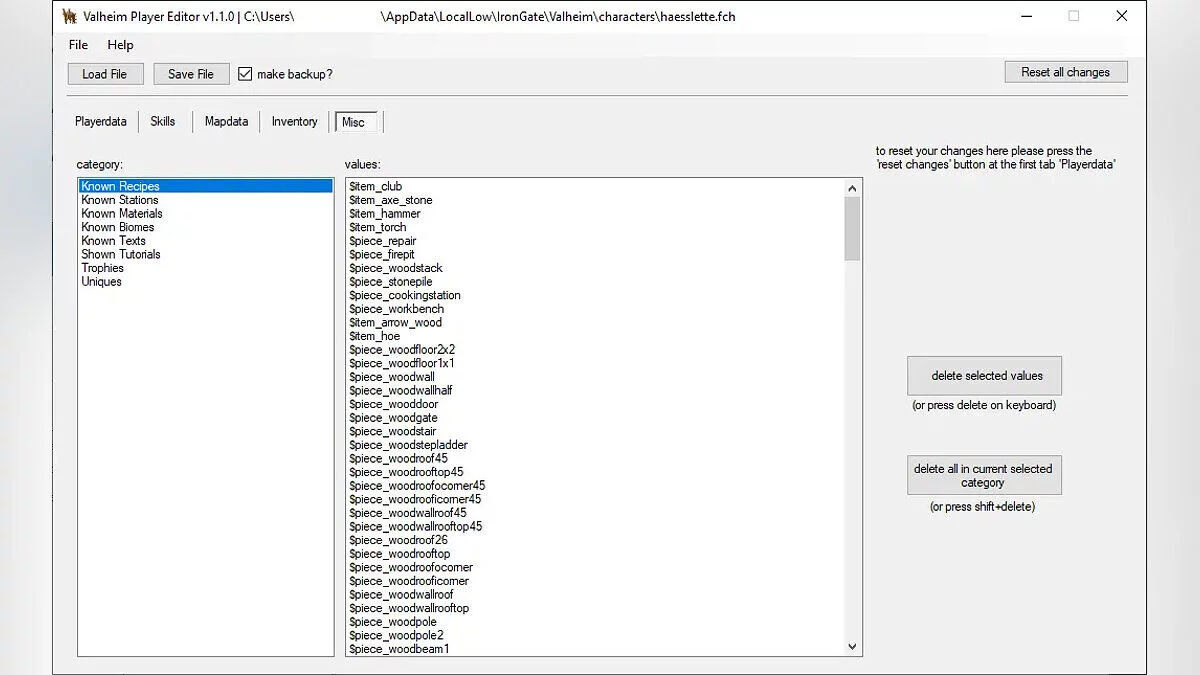Select $piece_workbench in the values list
This screenshot has height=675, width=1200.
pos(396,309)
